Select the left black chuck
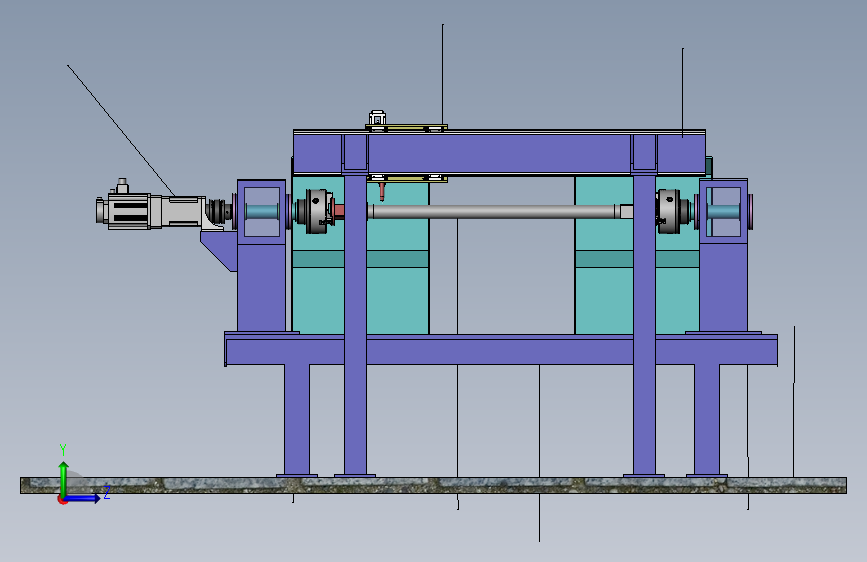This screenshot has height=562, width=867. coord(316,211)
